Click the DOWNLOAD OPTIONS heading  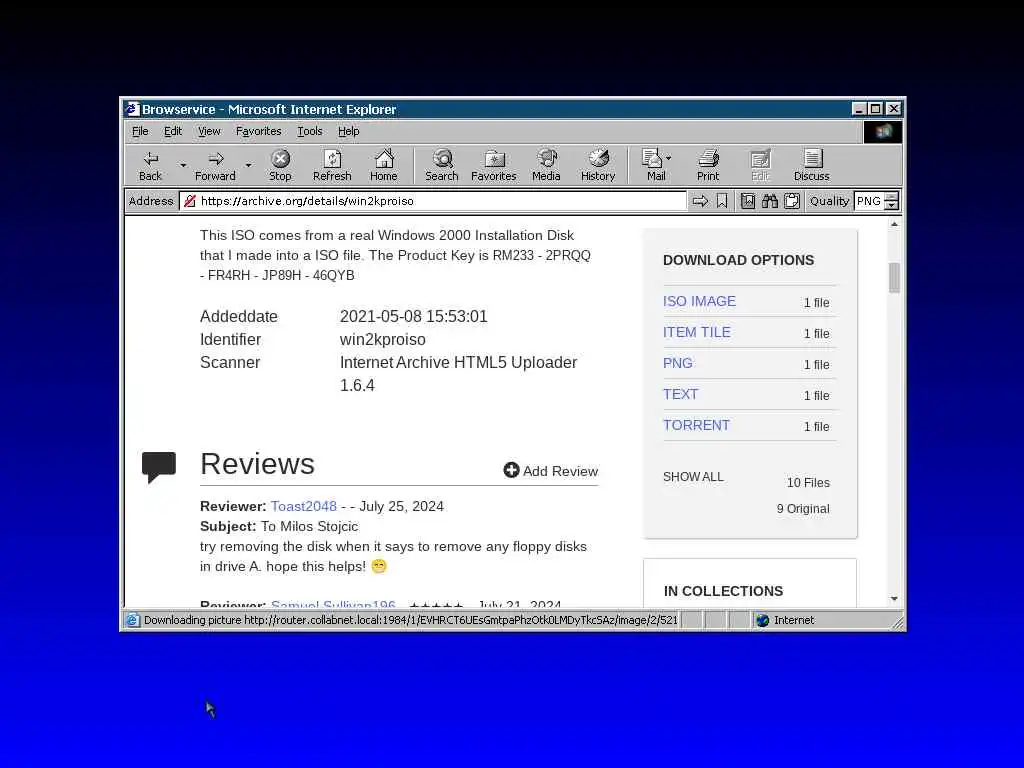tap(739, 260)
